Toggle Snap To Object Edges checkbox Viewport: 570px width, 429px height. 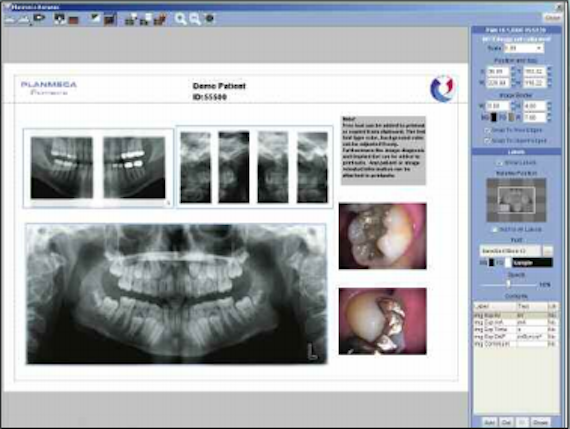tap(487, 140)
